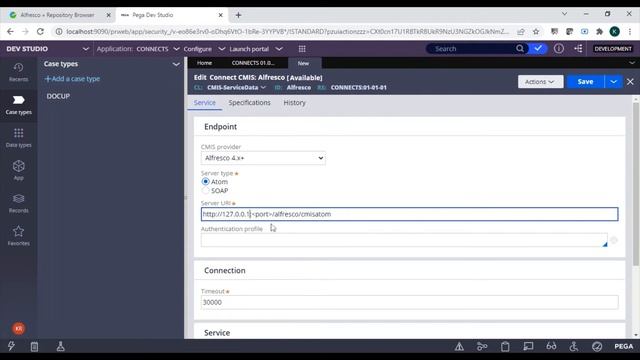Open the Configure menu

pyautogui.click(x=204, y=49)
